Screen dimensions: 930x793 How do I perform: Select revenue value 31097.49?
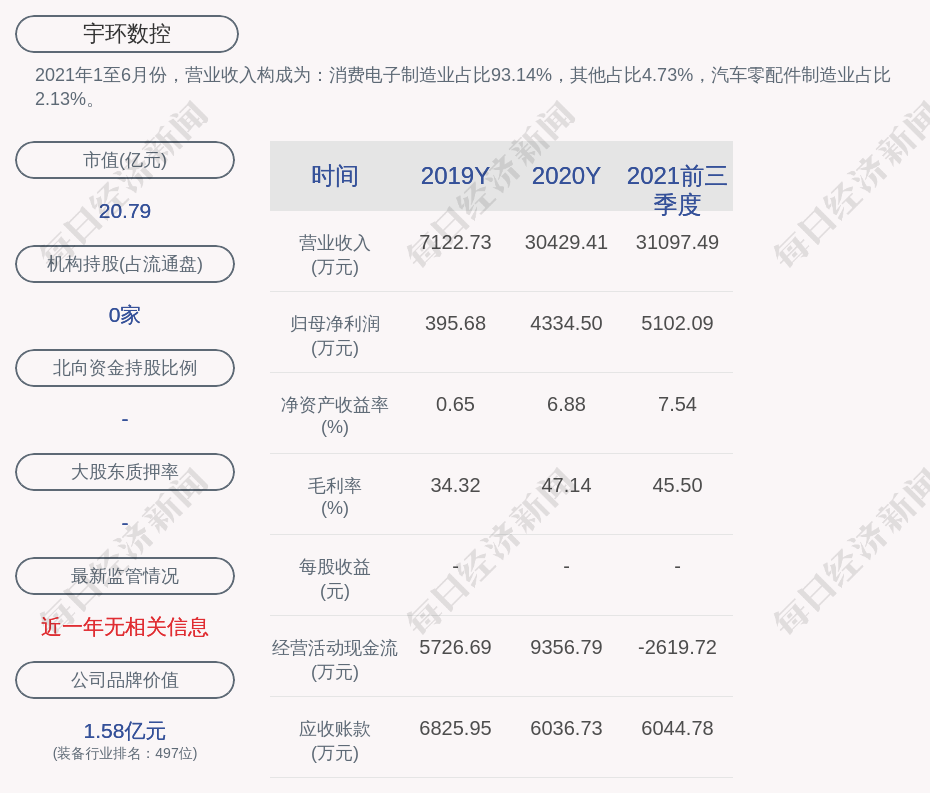[x=677, y=242]
